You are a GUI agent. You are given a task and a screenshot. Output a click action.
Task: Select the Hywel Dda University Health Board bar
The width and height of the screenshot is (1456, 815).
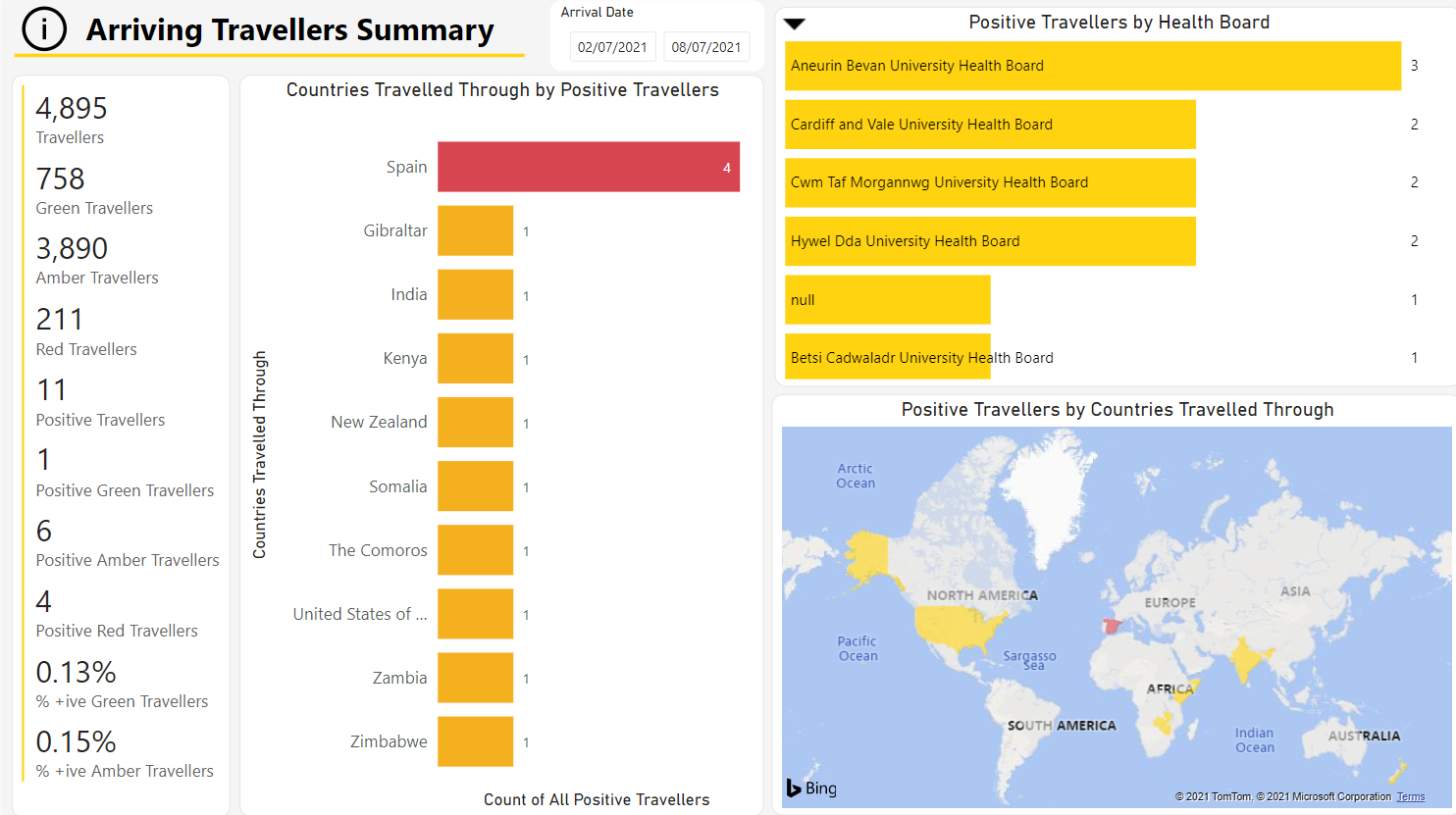click(989, 241)
